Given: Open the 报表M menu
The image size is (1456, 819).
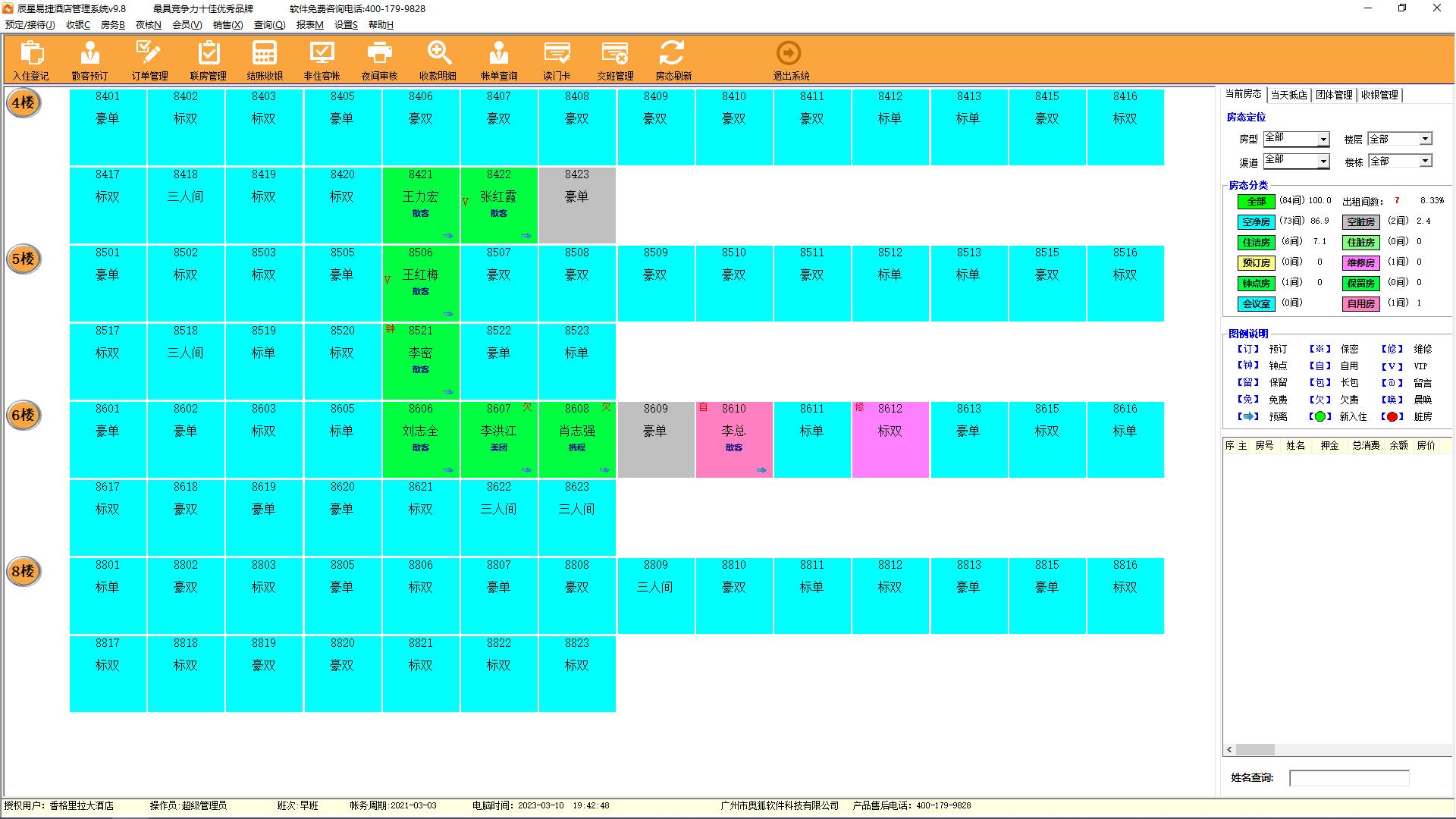Looking at the screenshot, I should click(309, 25).
